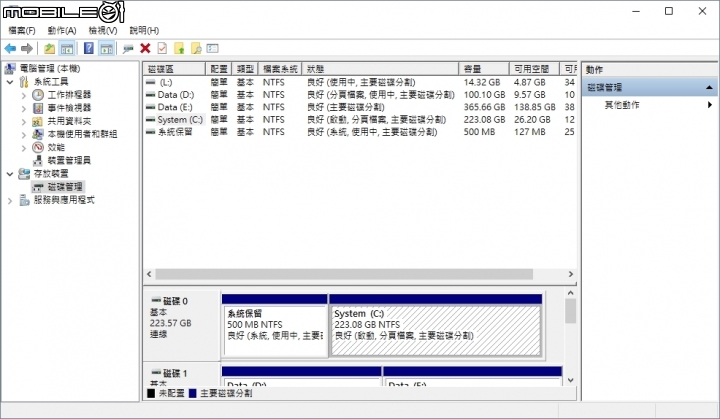Toggle the Show/Hide Console Tree icon
The width and height of the screenshot is (720, 419).
click(67, 48)
